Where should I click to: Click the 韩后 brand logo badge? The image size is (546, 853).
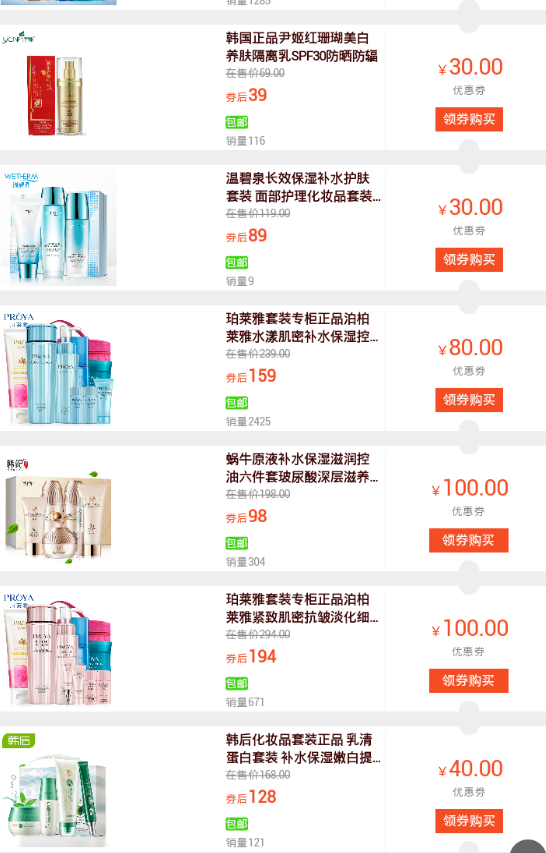(18, 740)
